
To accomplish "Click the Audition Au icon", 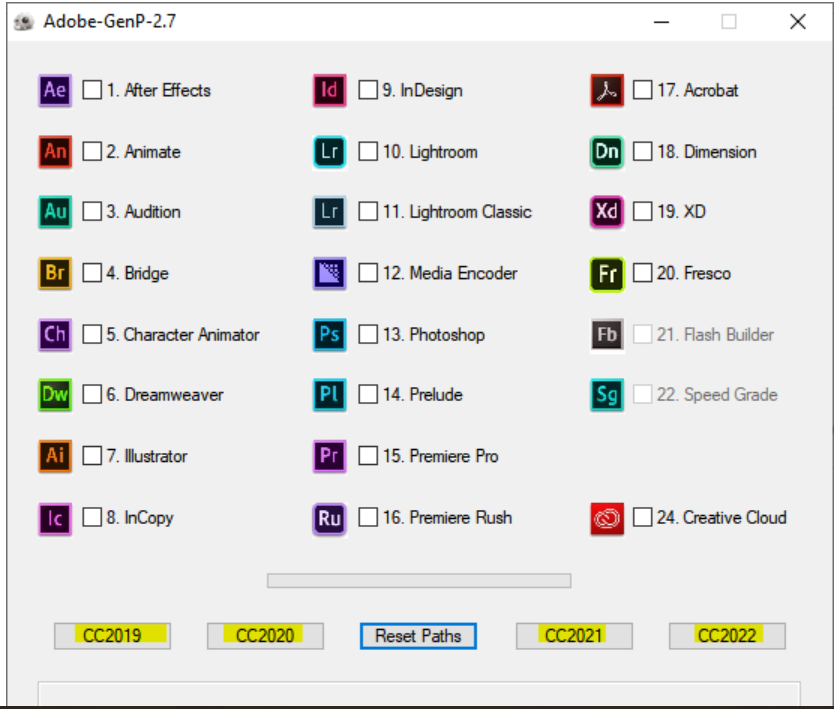I will (55, 212).
